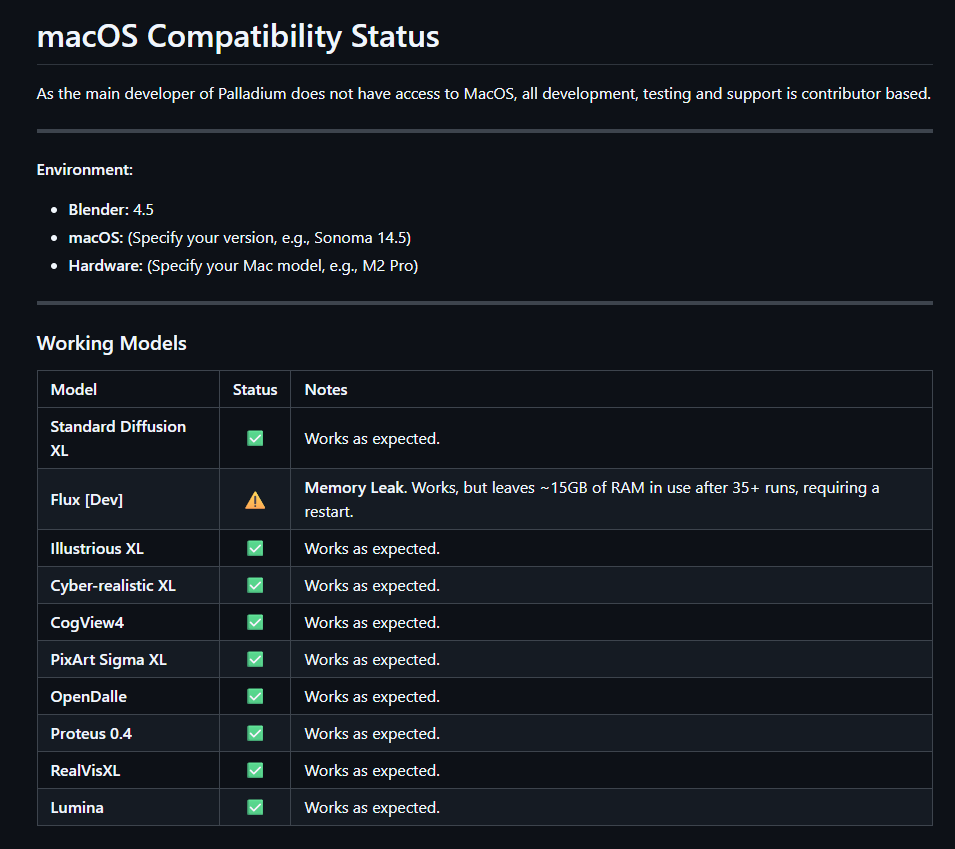Select the Lumina model cell
This screenshot has height=849, width=955.
coord(129,807)
